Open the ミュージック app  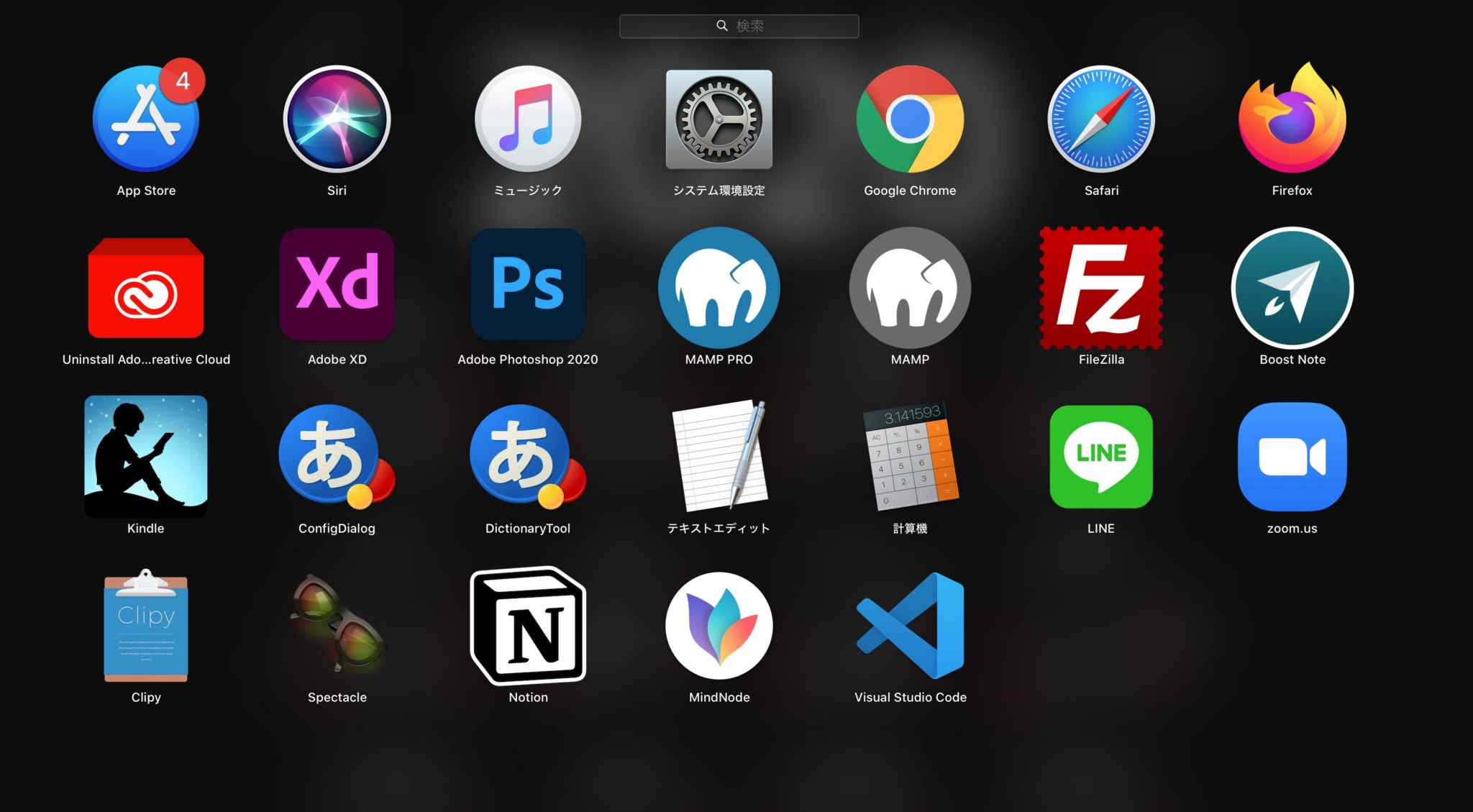[528, 119]
